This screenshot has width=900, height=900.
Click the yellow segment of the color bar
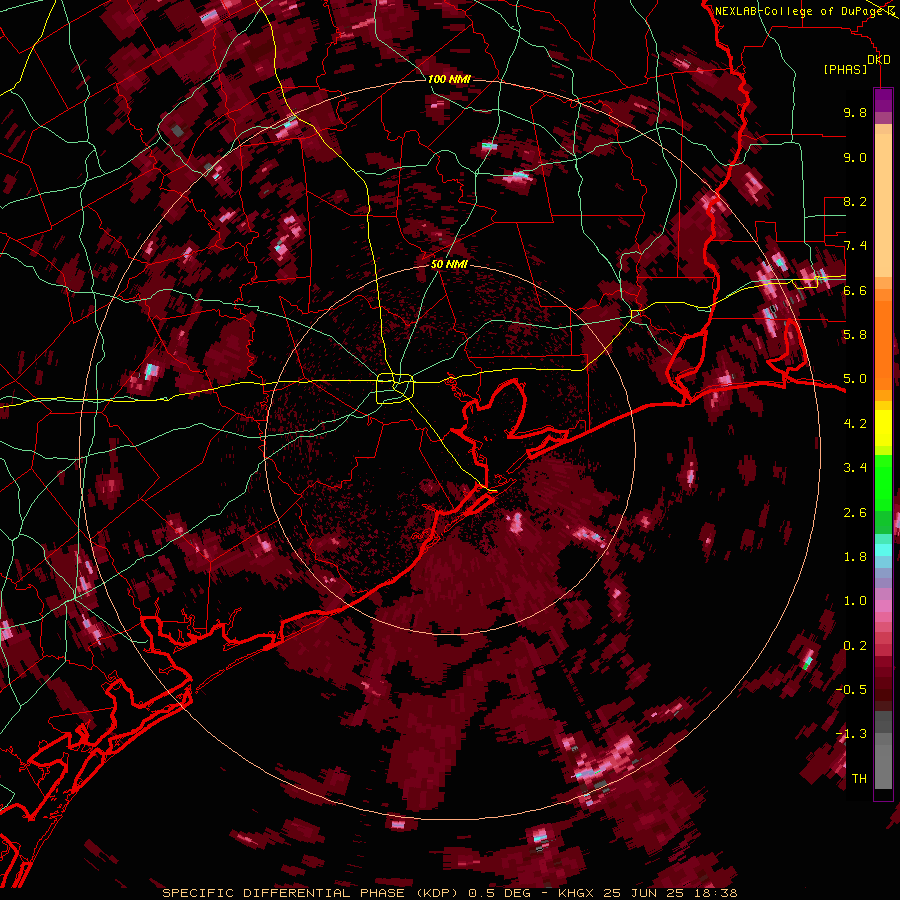click(883, 428)
